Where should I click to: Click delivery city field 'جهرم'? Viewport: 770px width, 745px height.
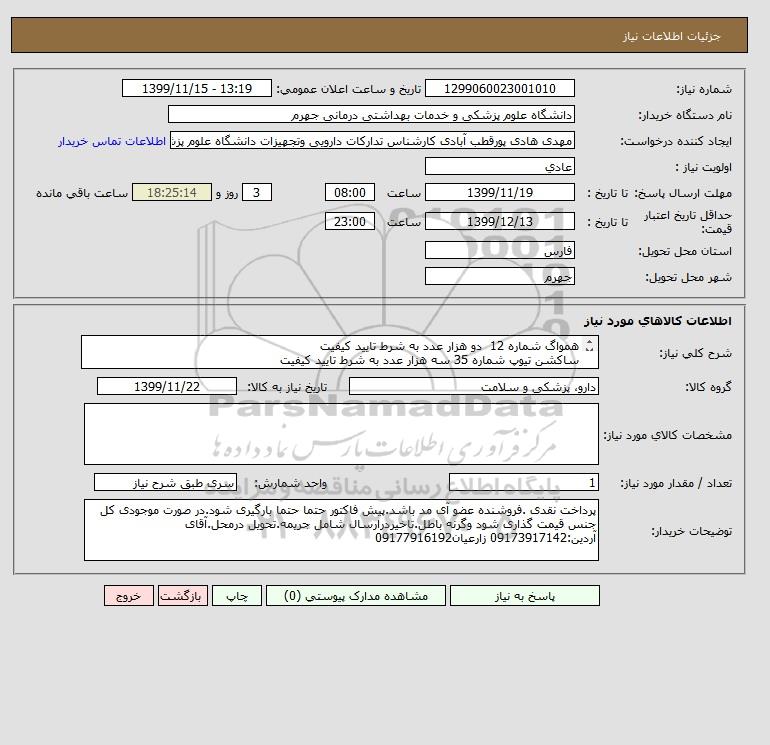[x=499, y=276]
